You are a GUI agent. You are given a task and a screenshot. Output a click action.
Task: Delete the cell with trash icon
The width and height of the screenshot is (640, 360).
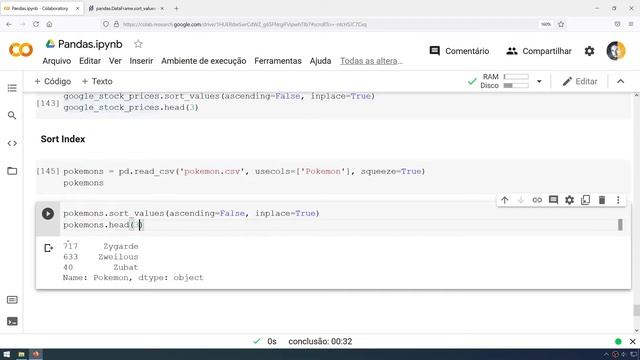click(602, 200)
